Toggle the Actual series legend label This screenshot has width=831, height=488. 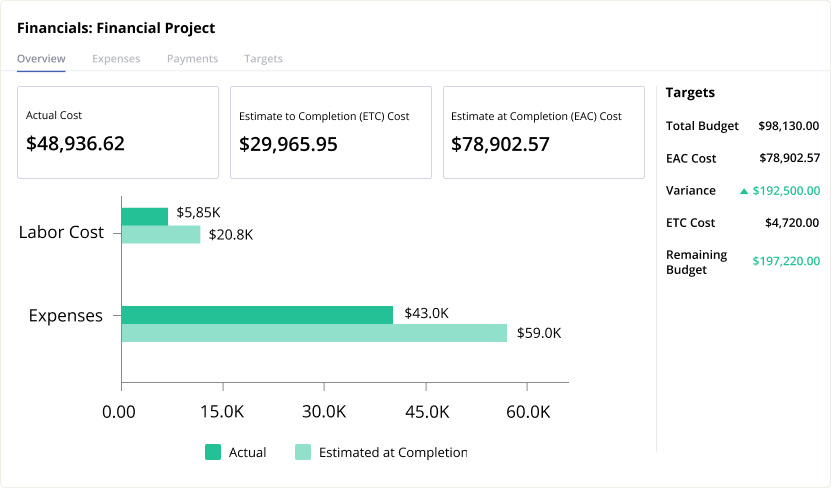coord(247,452)
